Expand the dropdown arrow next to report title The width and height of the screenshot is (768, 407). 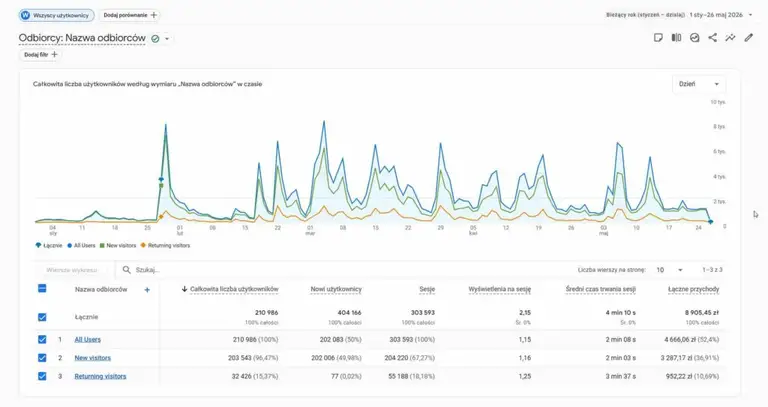tap(167, 39)
